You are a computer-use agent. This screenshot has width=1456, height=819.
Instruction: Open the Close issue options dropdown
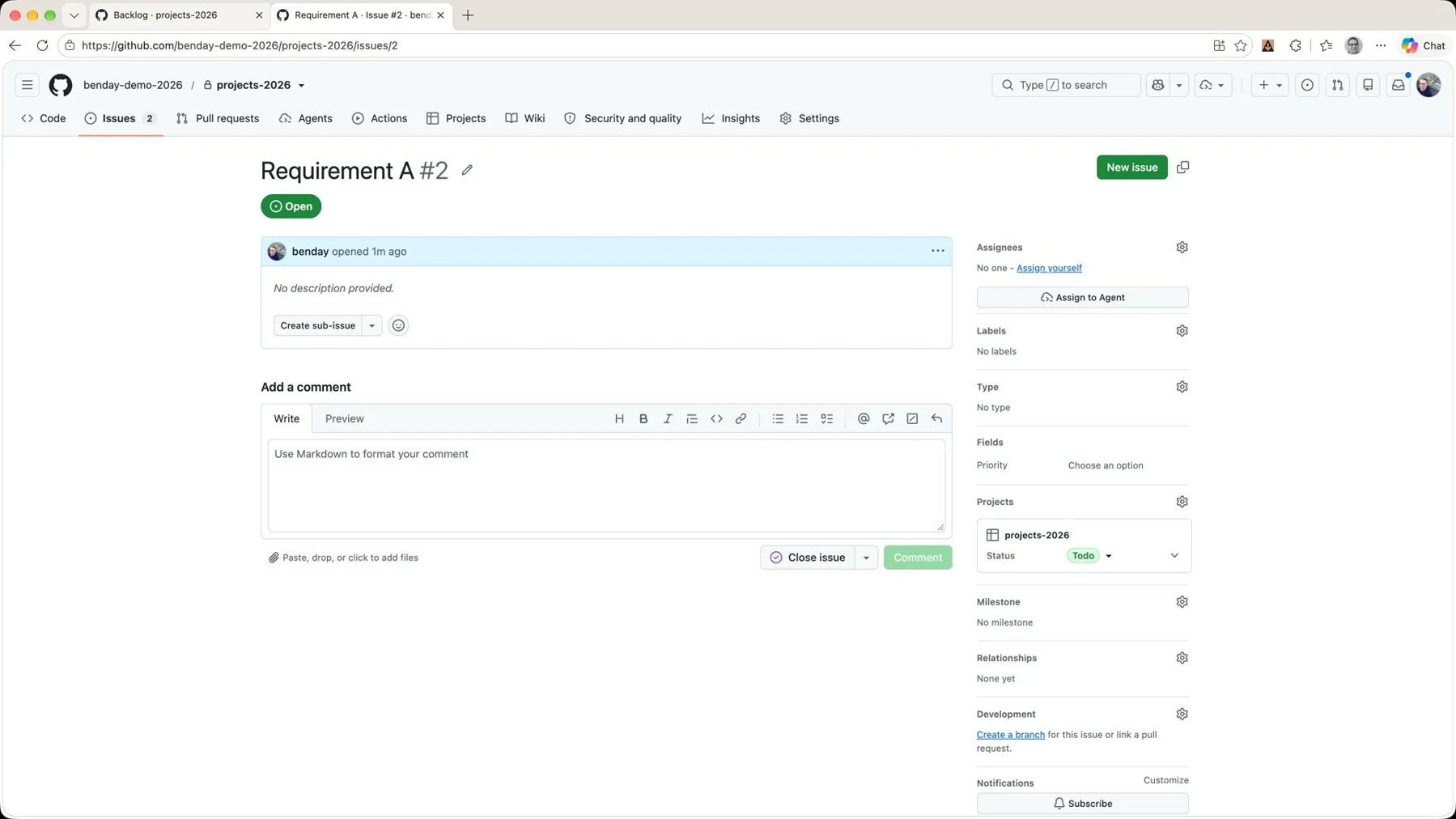[x=866, y=558]
